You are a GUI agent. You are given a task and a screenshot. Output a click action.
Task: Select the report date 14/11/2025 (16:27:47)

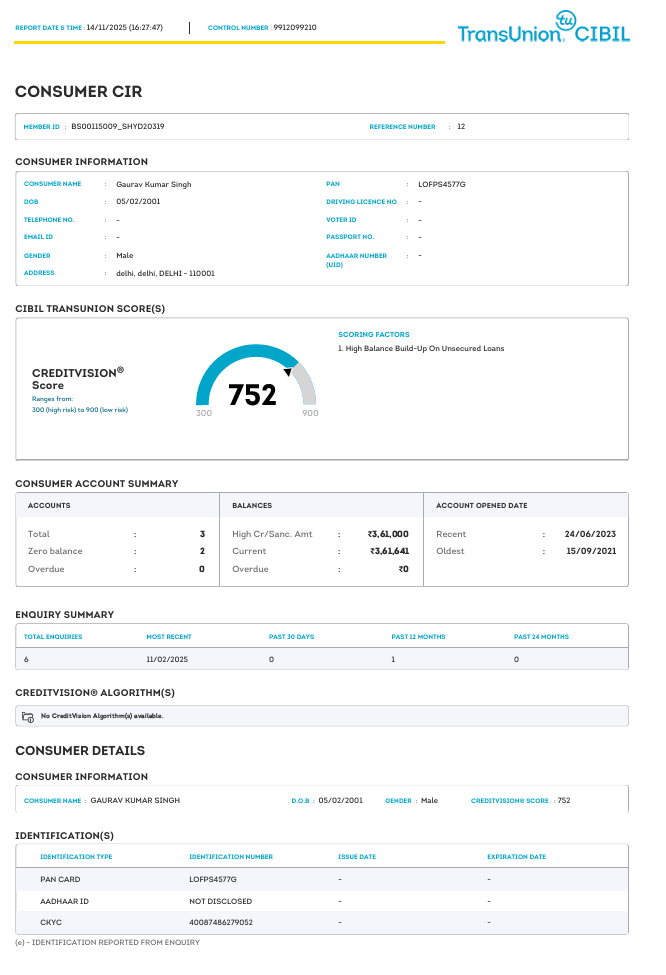(x=124, y=27)
